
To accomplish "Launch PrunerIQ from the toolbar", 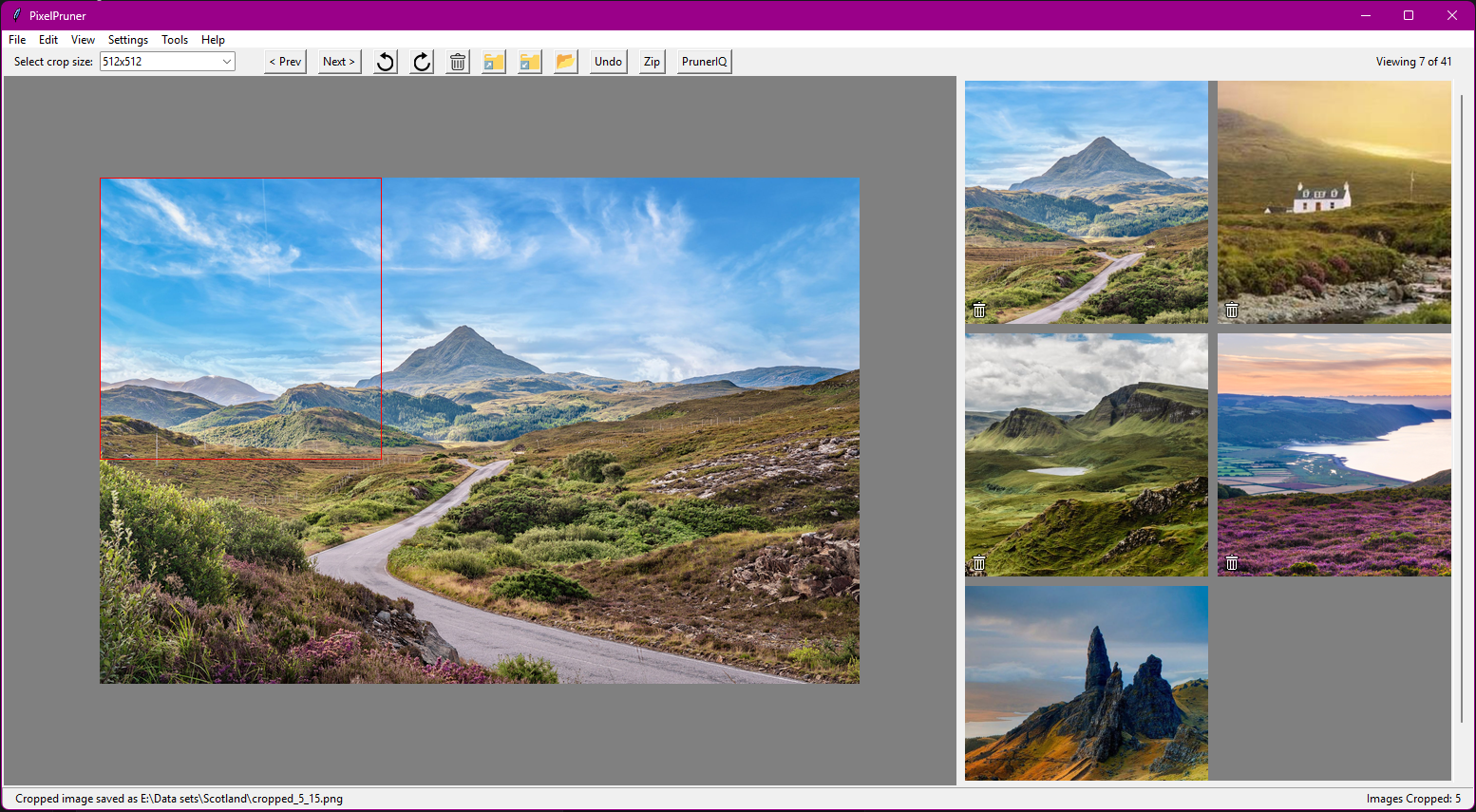I will pos(704,62).
